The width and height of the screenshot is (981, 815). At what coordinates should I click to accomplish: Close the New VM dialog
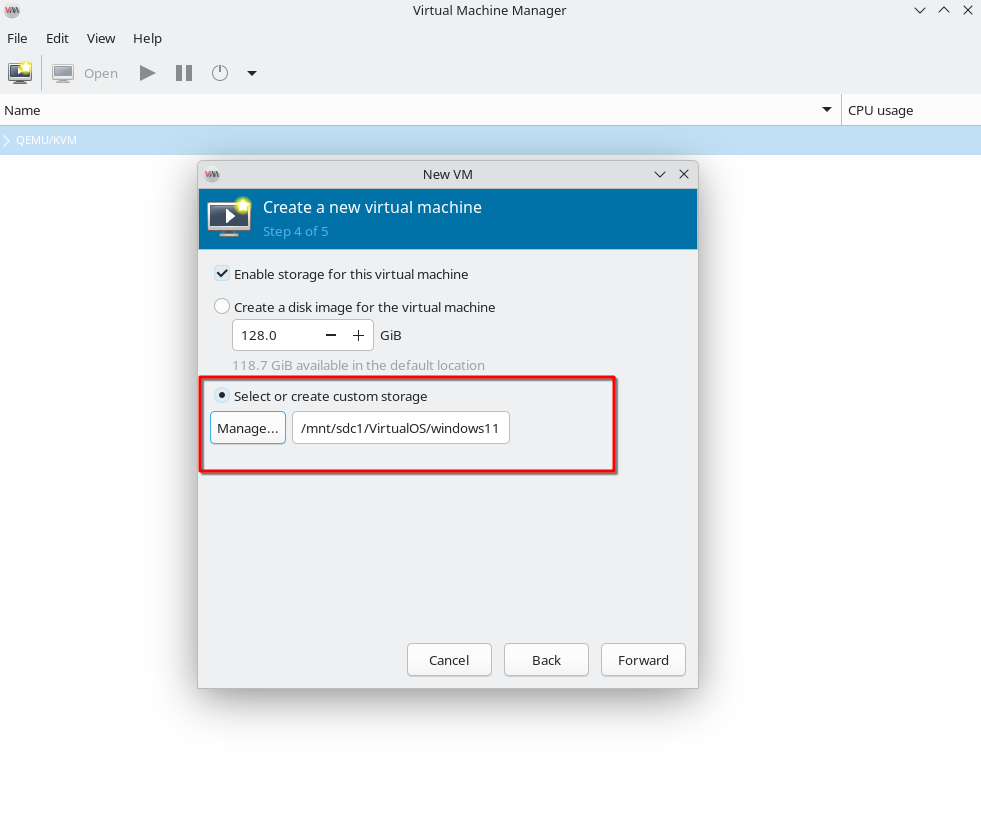point(684,174)
